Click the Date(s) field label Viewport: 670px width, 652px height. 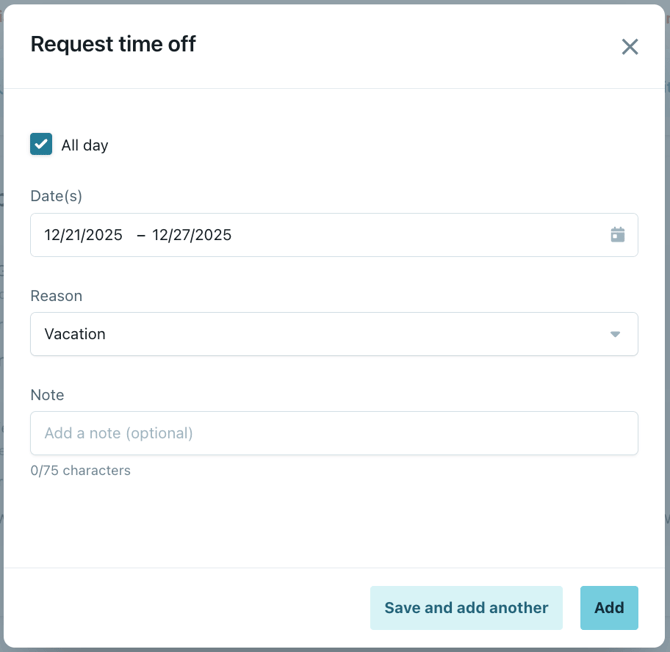[56, 196]
